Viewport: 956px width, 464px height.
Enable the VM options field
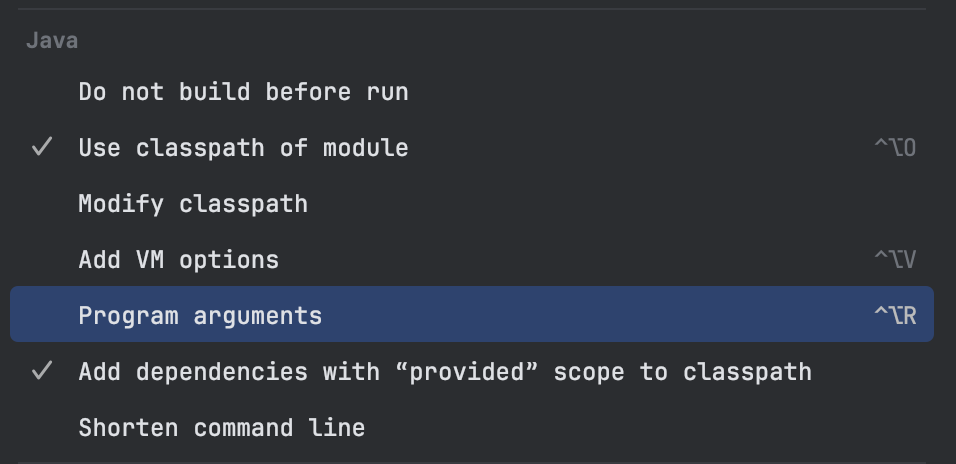point(179,260)
